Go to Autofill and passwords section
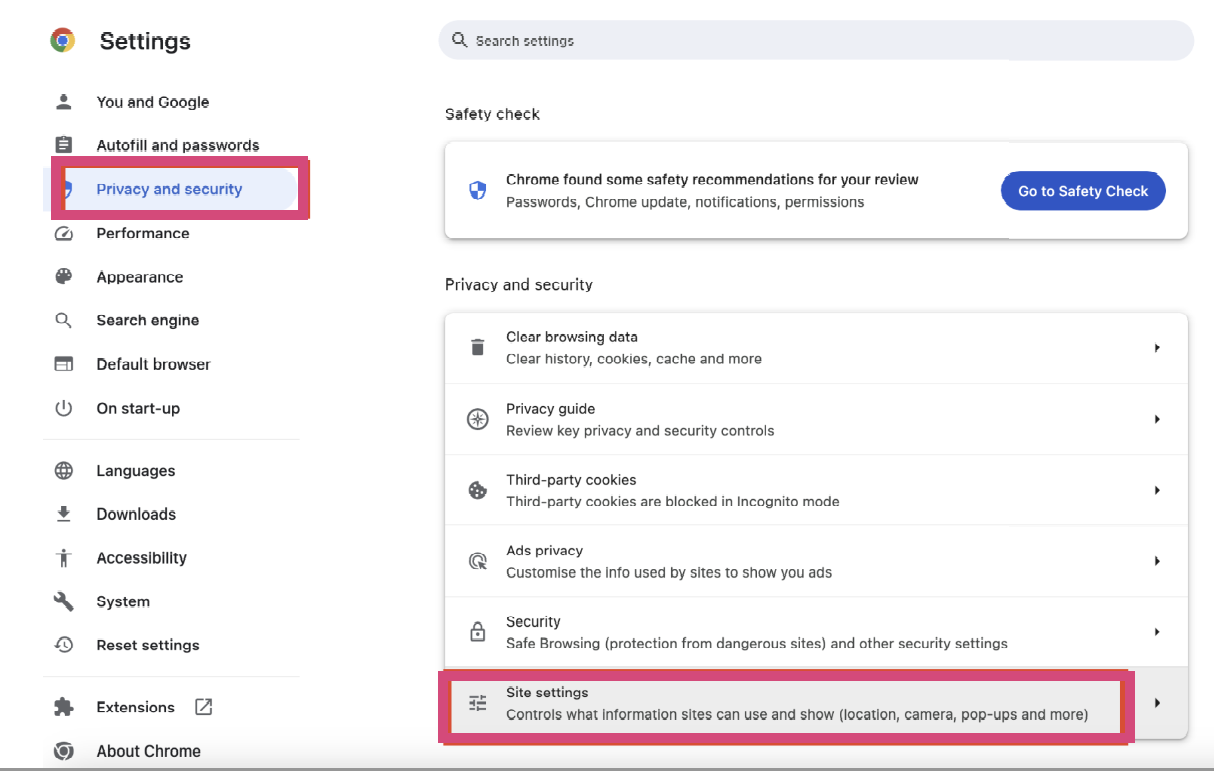 pos(178,145)
